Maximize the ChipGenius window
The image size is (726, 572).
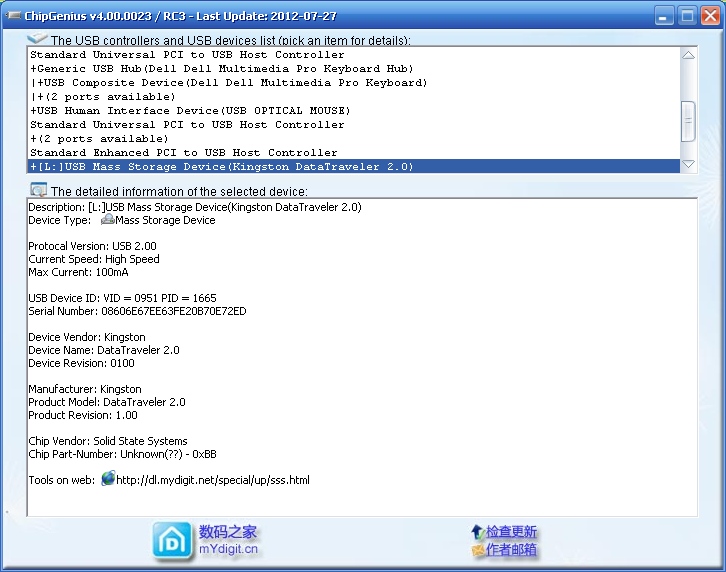[687, 15]
